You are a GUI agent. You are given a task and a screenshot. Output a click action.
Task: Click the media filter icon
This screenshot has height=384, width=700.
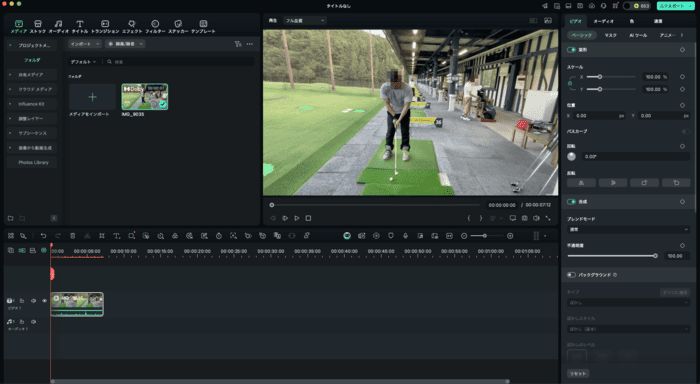coord(238,44)
